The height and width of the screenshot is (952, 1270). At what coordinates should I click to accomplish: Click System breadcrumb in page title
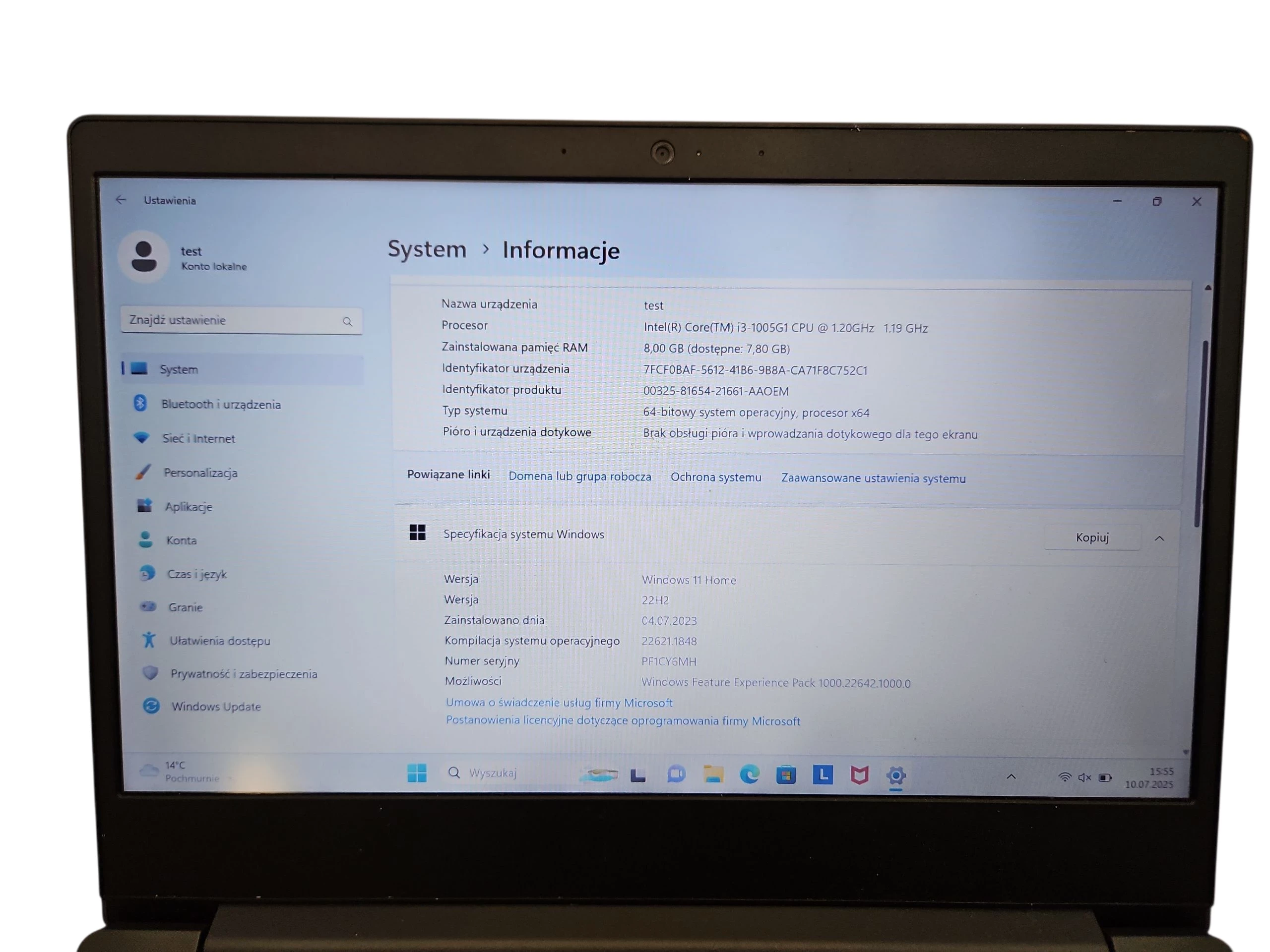click(427, 248)
